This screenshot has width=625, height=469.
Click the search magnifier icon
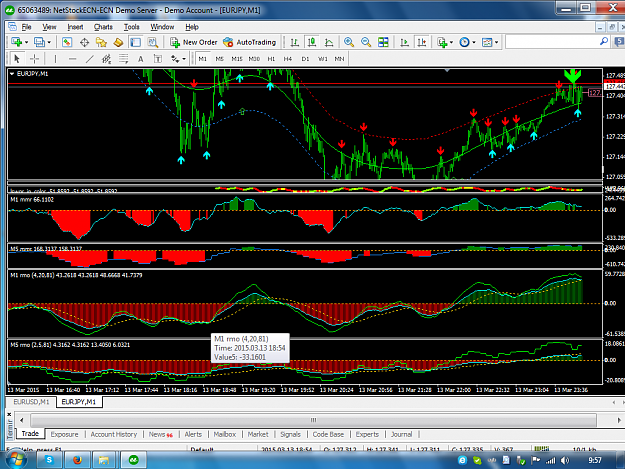(x=604, y=41)
